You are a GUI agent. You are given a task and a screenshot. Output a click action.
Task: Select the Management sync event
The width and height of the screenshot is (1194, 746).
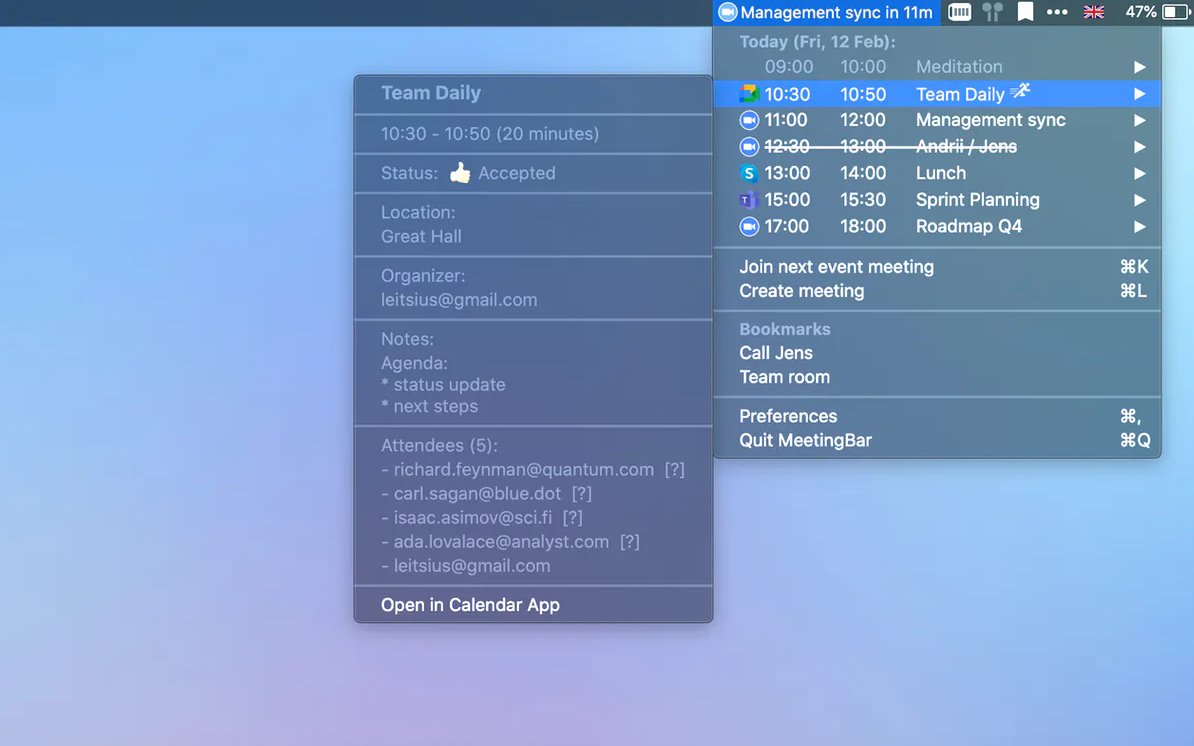pos(937,120)
